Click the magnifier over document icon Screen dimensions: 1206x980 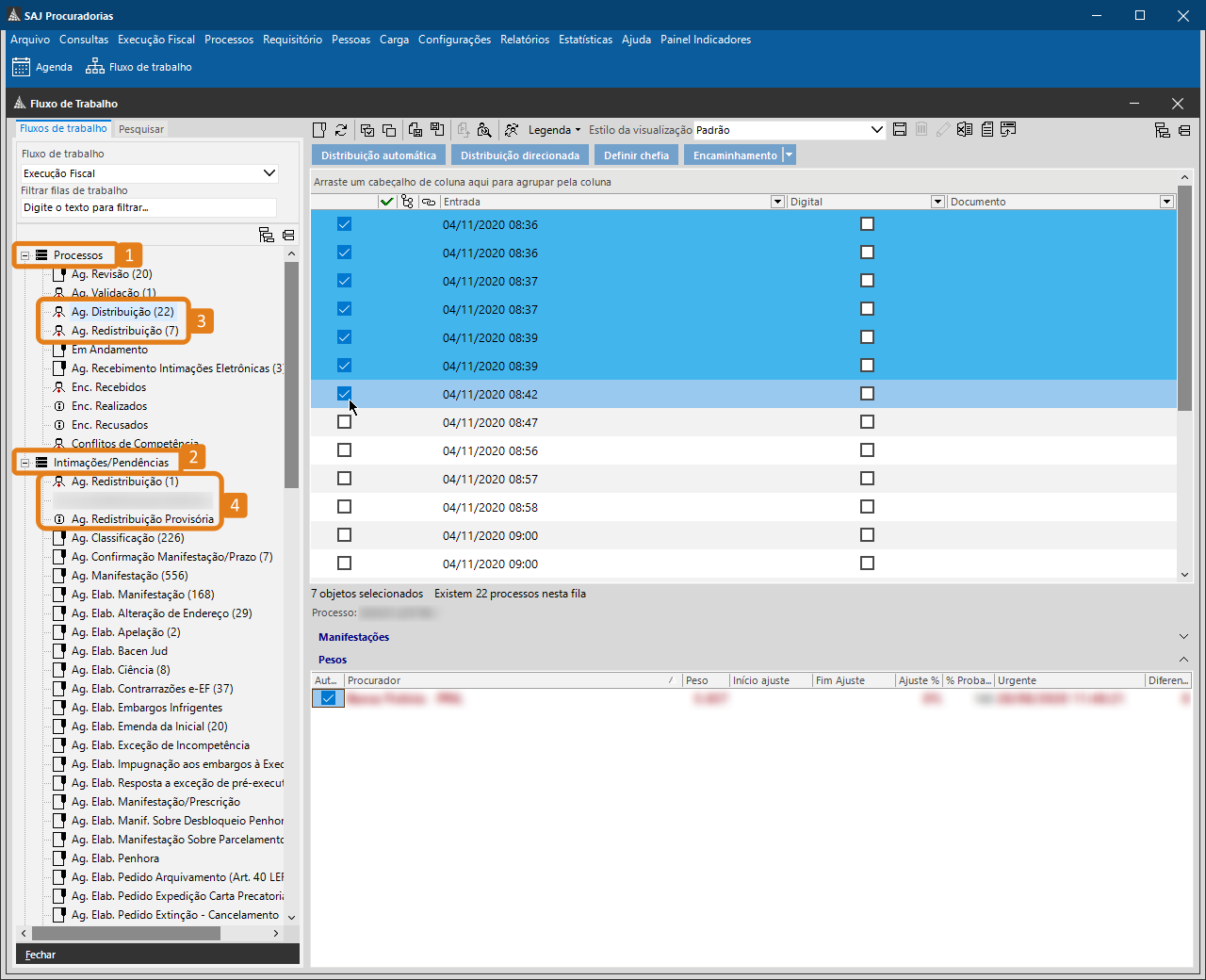[484, 130]
